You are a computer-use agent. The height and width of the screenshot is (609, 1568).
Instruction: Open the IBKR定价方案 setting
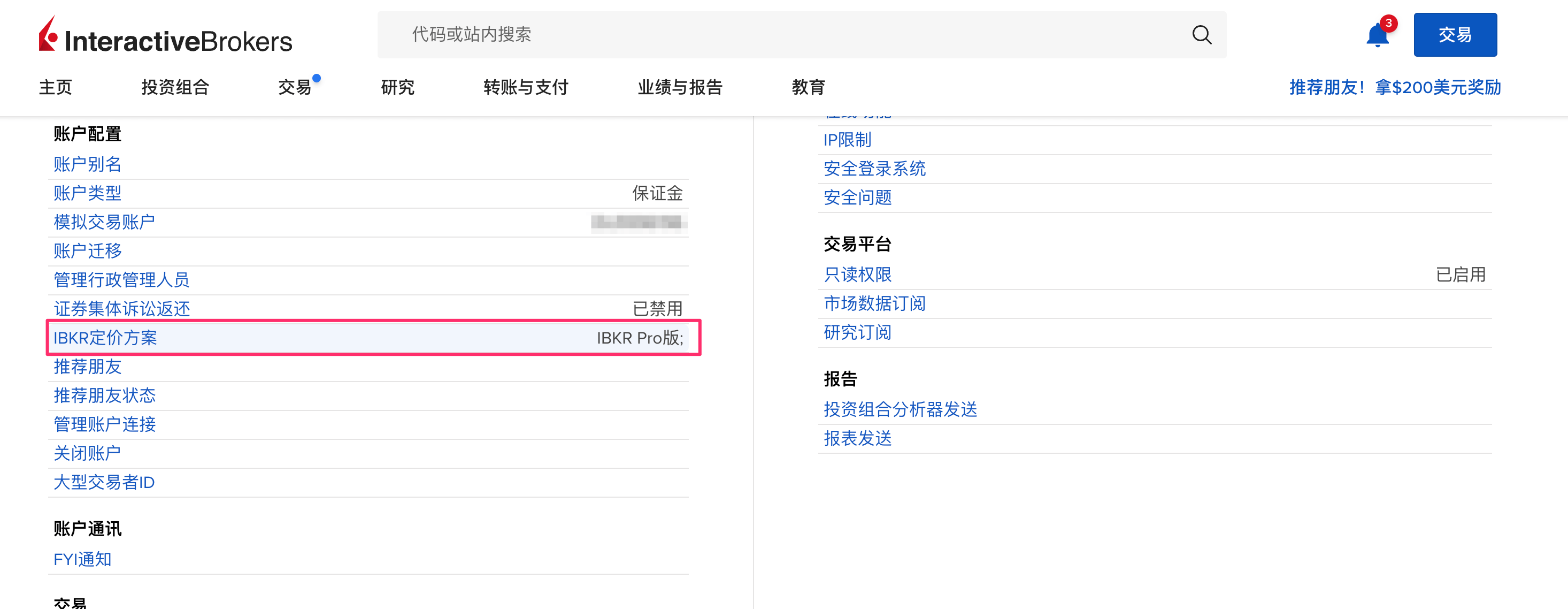tap(105, 338)
